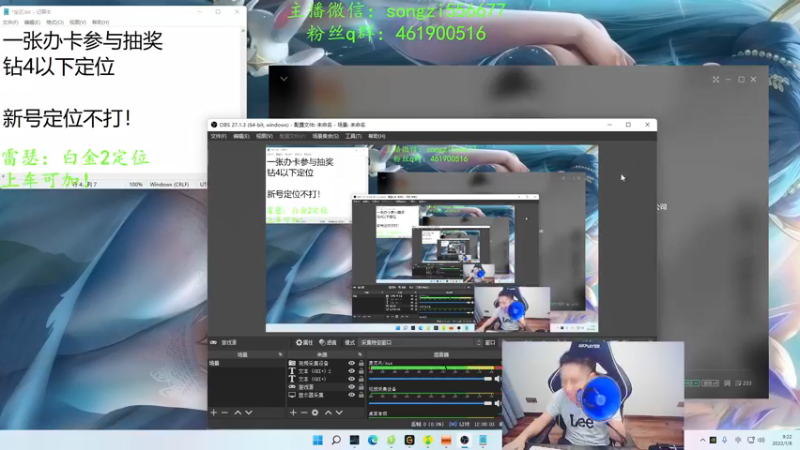
Task: Click Notepad's vertical scrollbar up arrow
Action: (243, 31)
